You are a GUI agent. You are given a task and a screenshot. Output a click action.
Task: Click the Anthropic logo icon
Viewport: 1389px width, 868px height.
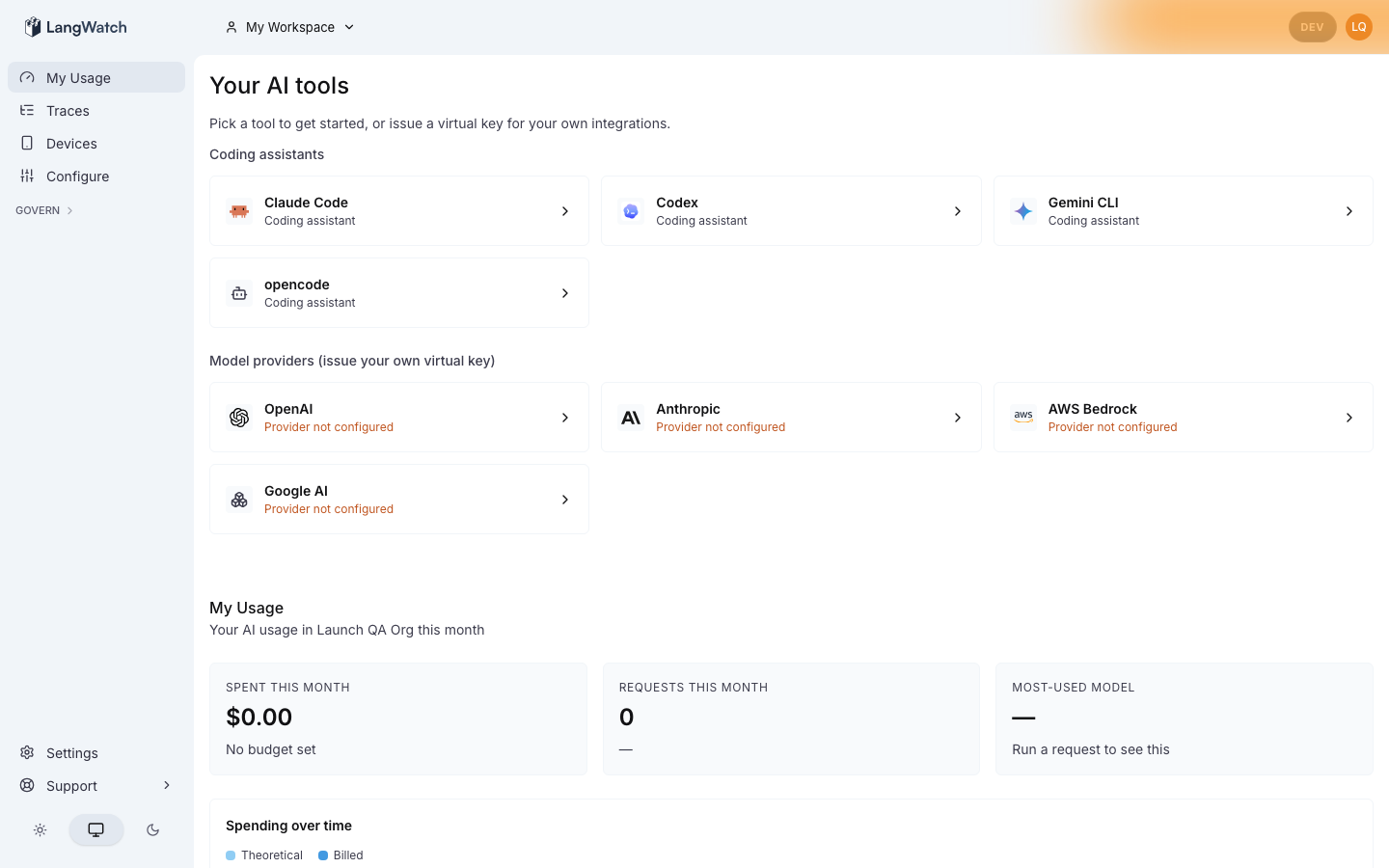(631, 418)
